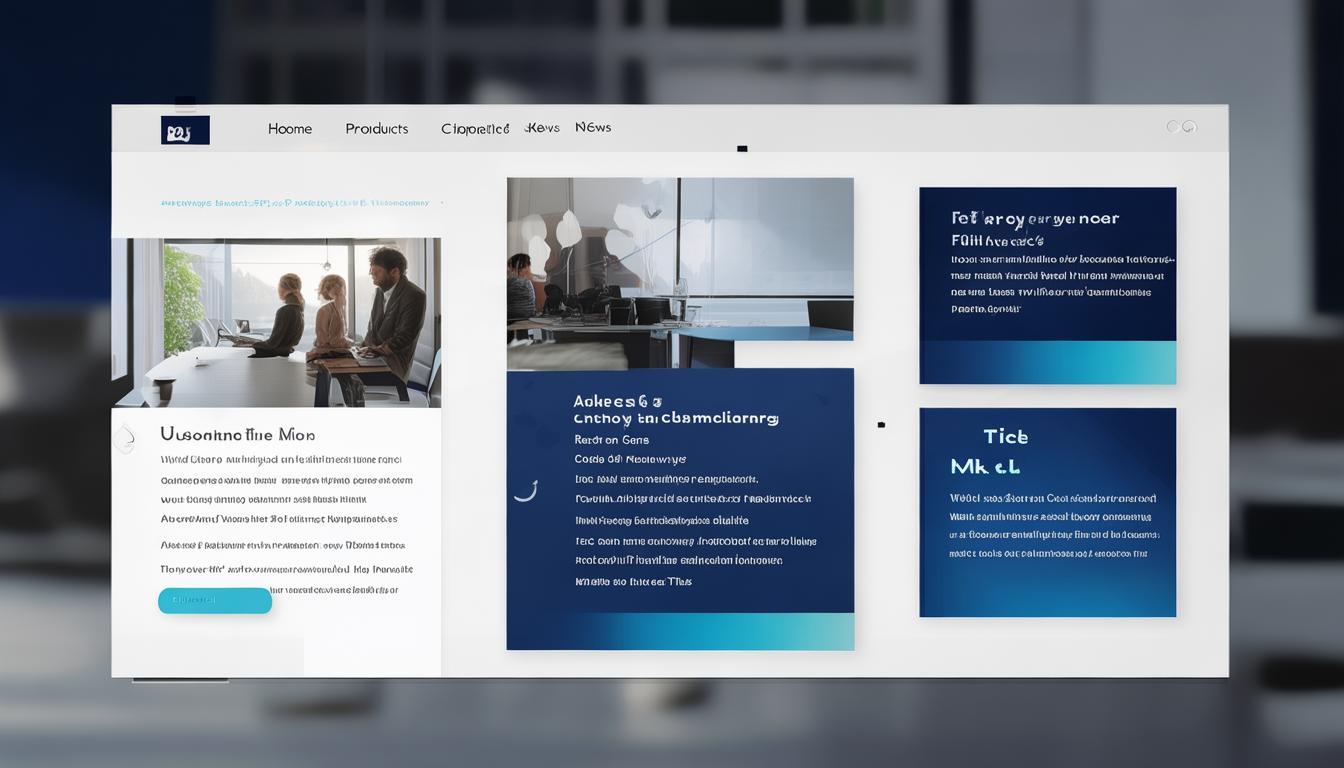
Task: Select the "Usoonine the Mion" heading
Action: (x=238, y=435)
